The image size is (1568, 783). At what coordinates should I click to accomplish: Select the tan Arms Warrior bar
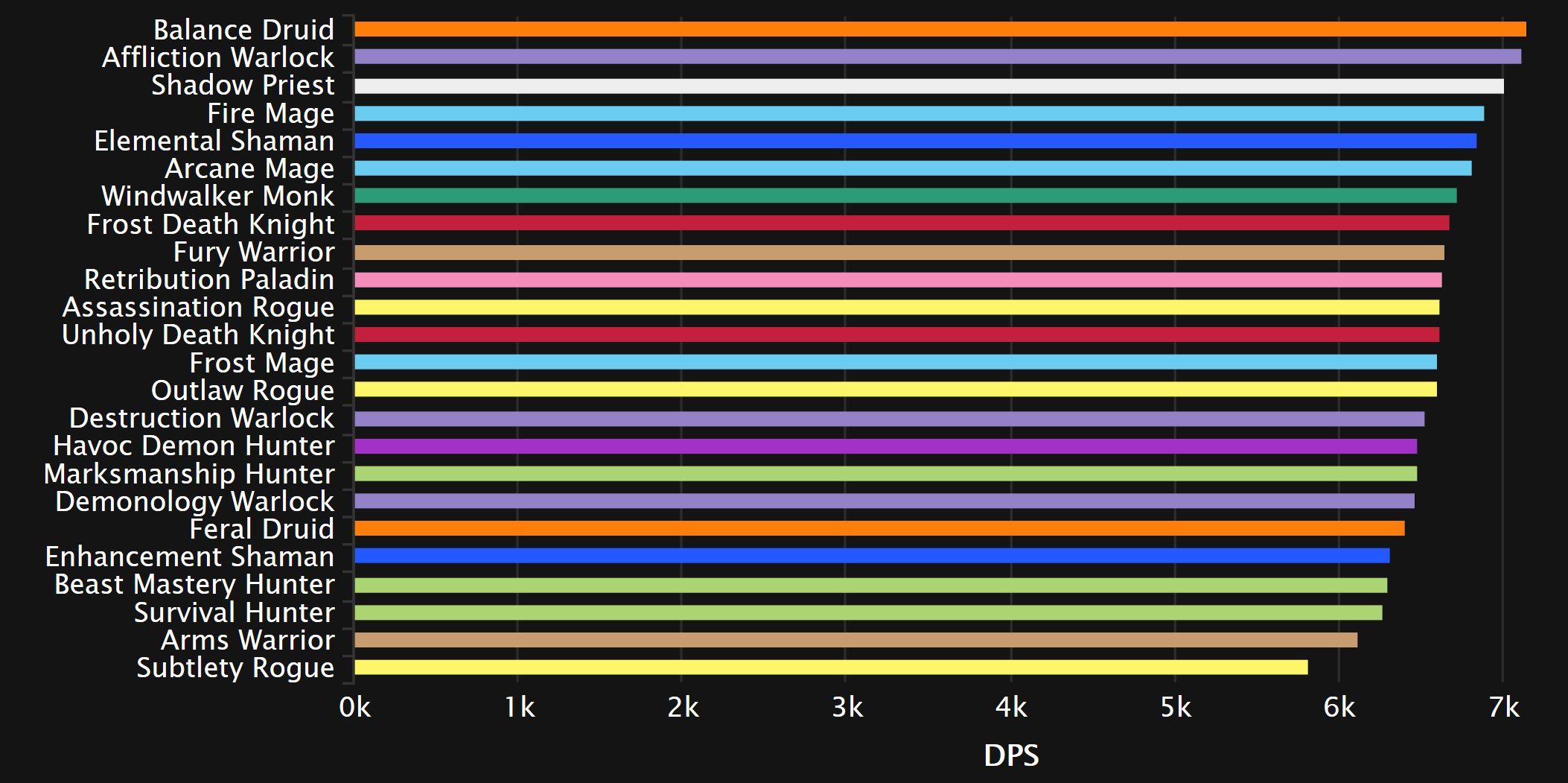(856, 640)
